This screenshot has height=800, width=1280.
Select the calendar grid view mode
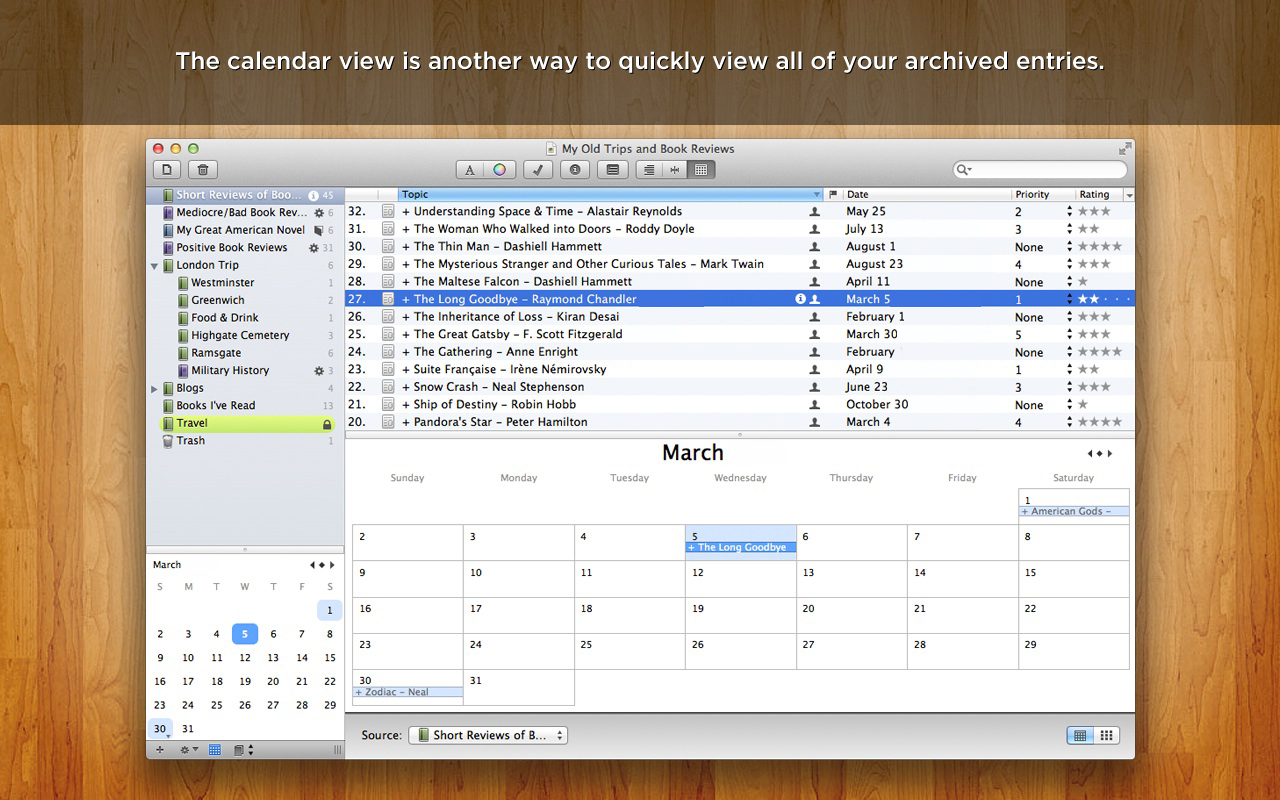pos(701,170)
